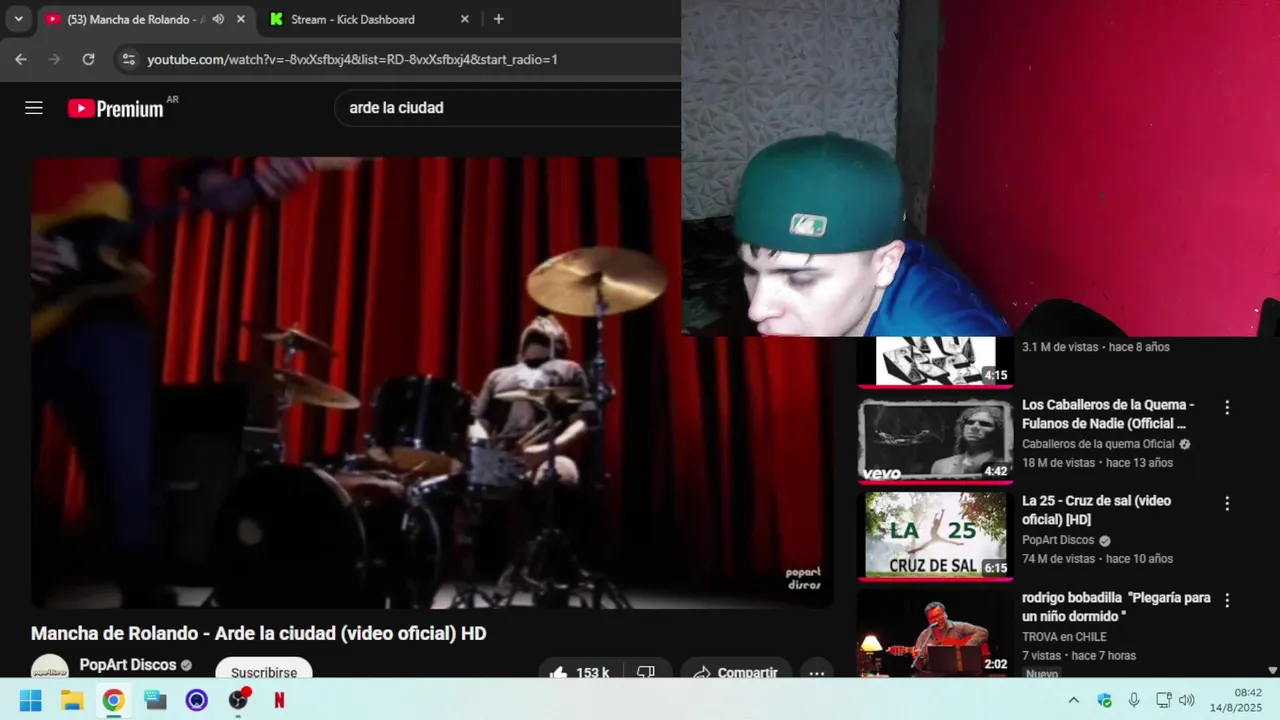The image size is (1280, 720).
Task: Open the TROVA en CHILE channel name
Action: [1064, 637]
